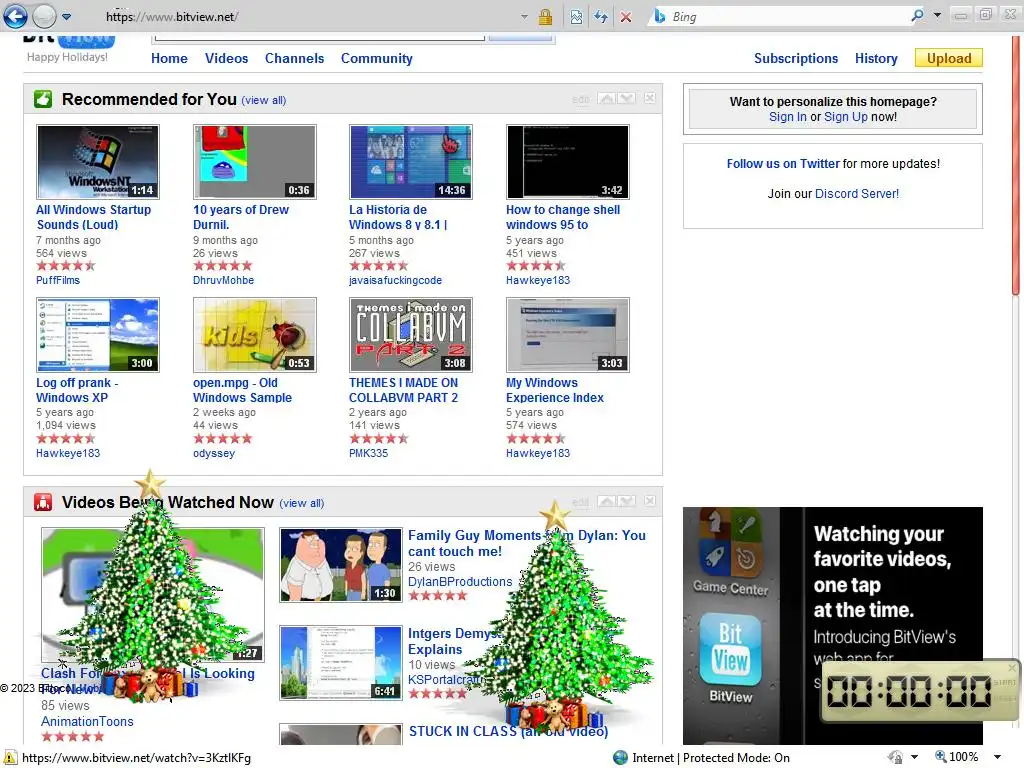Click the javaisafuckingcode channel link
The image size is (1024, 768).
[x=395, y=280]
